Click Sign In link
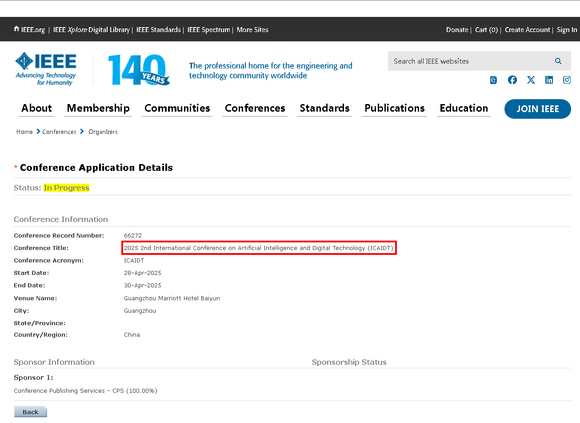This screenshot has height=423, width=580. [x=567, y=30]
